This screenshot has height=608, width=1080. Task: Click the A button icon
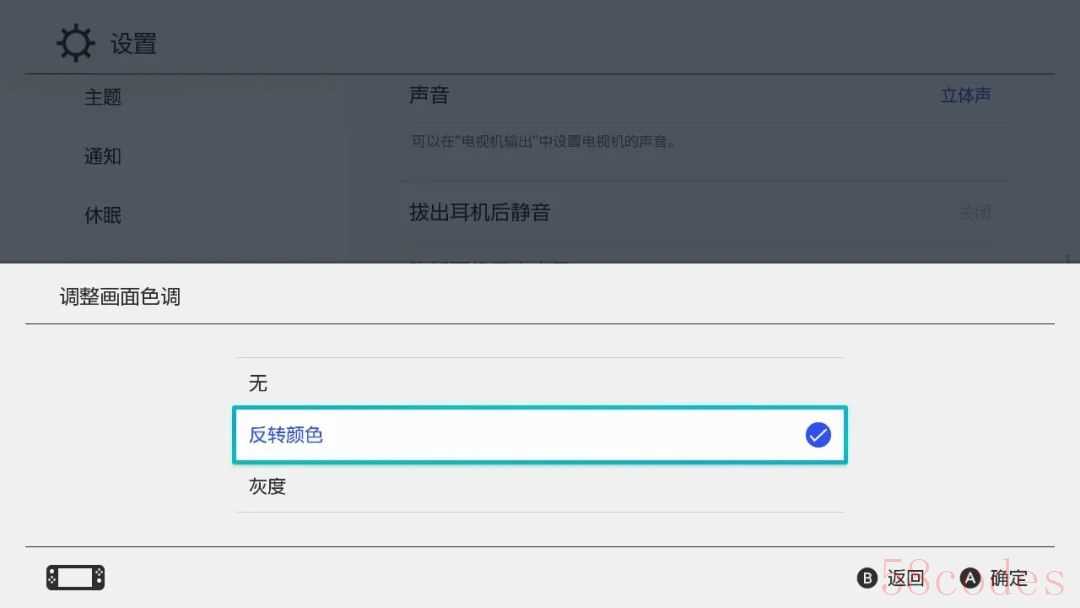[970, 578]
